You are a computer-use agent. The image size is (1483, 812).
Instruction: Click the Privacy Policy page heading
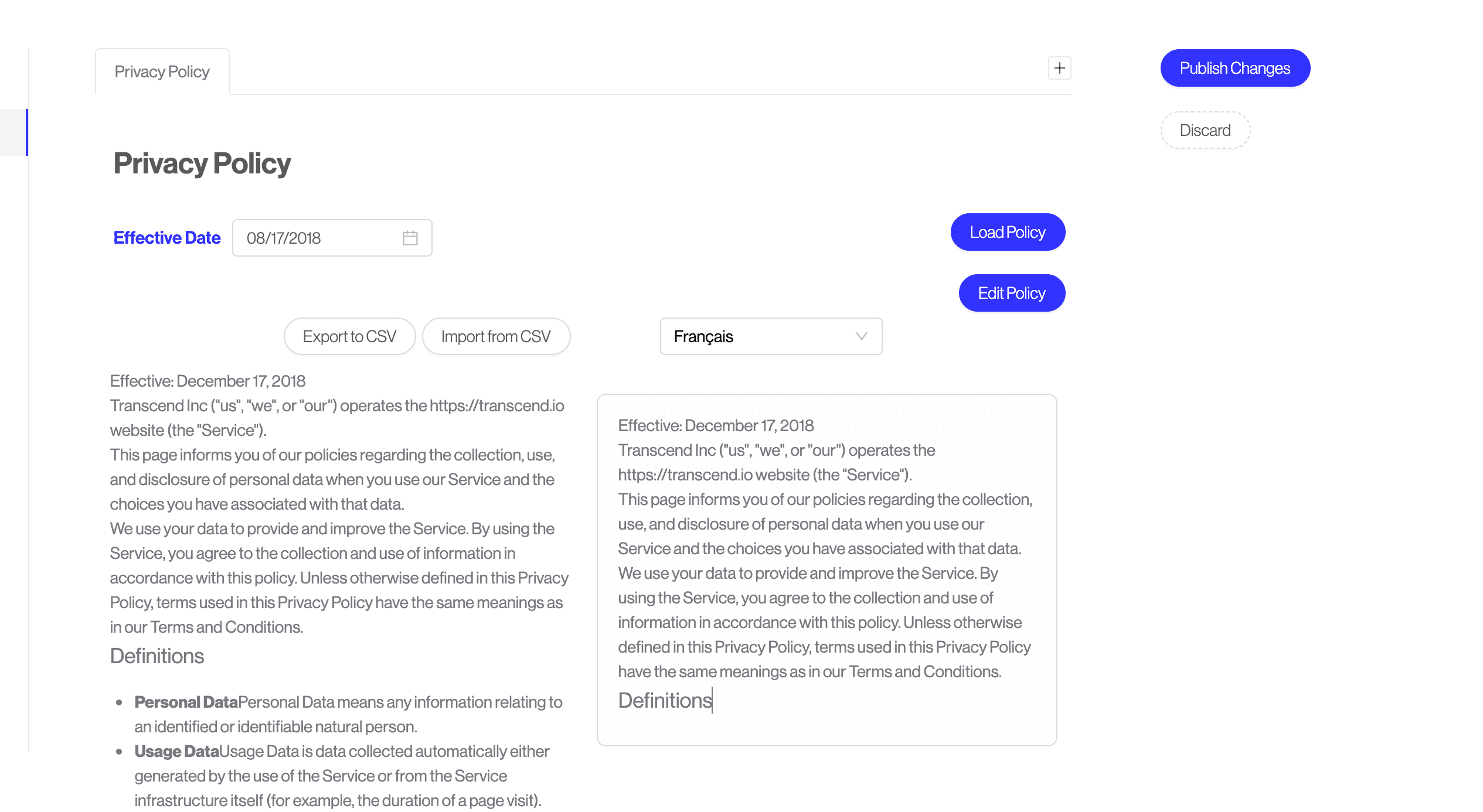202,163
